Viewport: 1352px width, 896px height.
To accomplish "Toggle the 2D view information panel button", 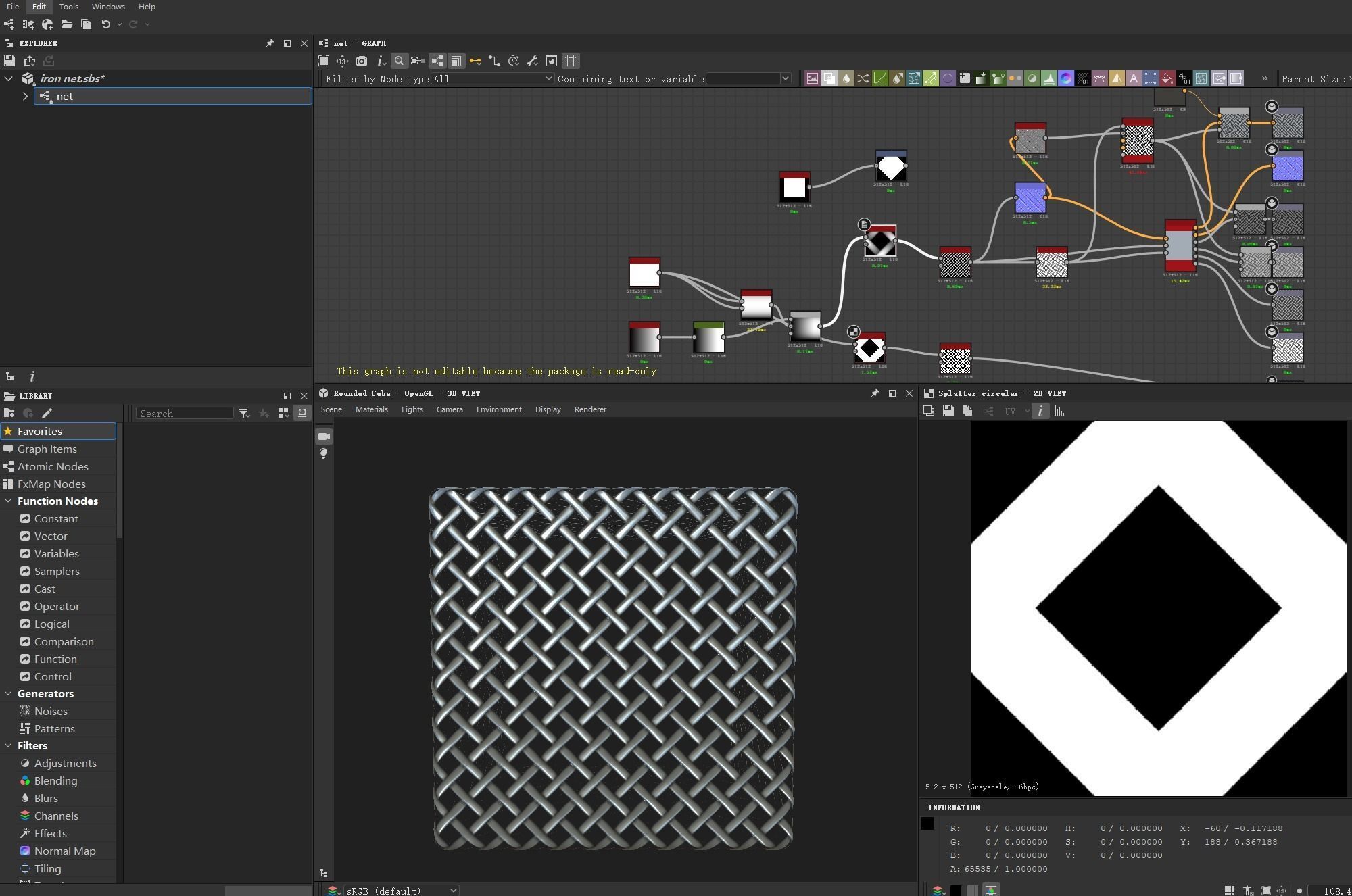I will [1040, 412].
